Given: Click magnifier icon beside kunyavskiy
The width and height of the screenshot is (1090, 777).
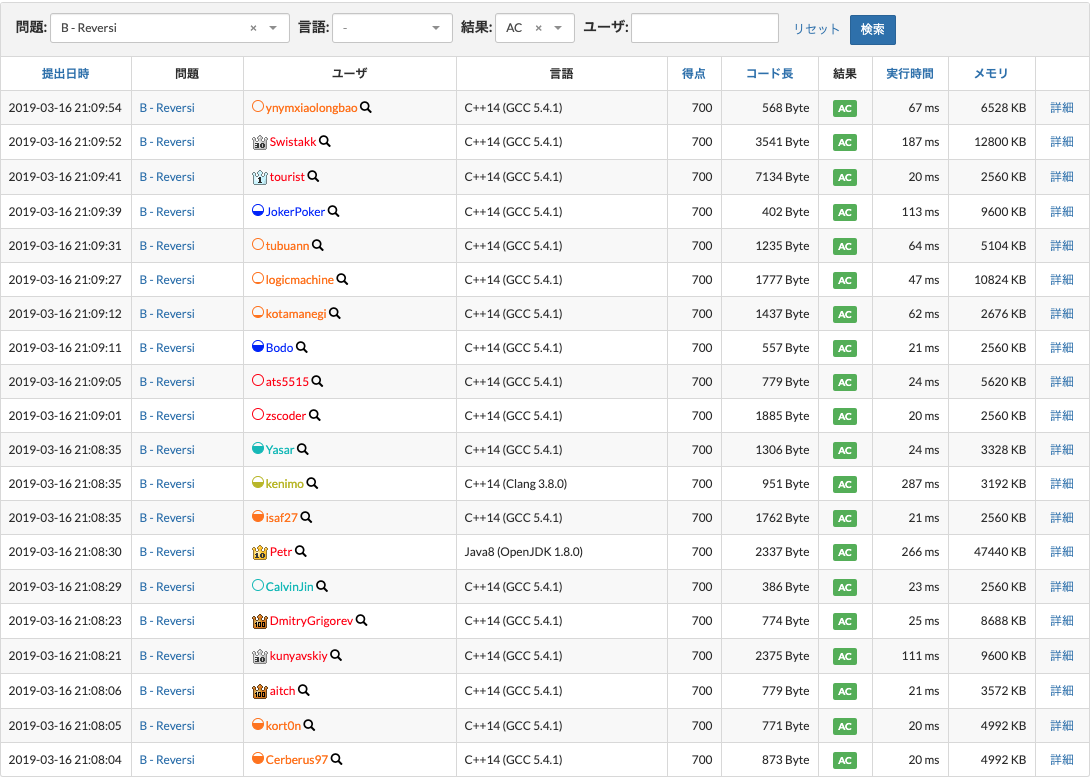Looking at the screenshot, I should pyautogui.click(x=336, y=655).
